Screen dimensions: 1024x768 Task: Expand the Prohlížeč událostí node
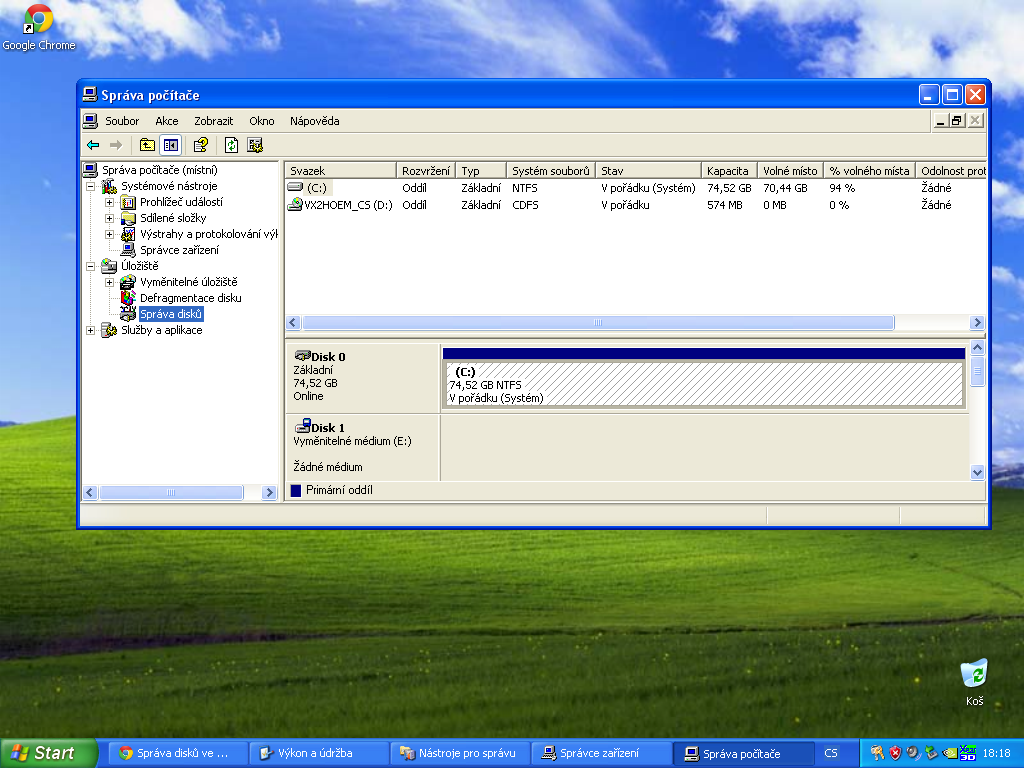110,202
